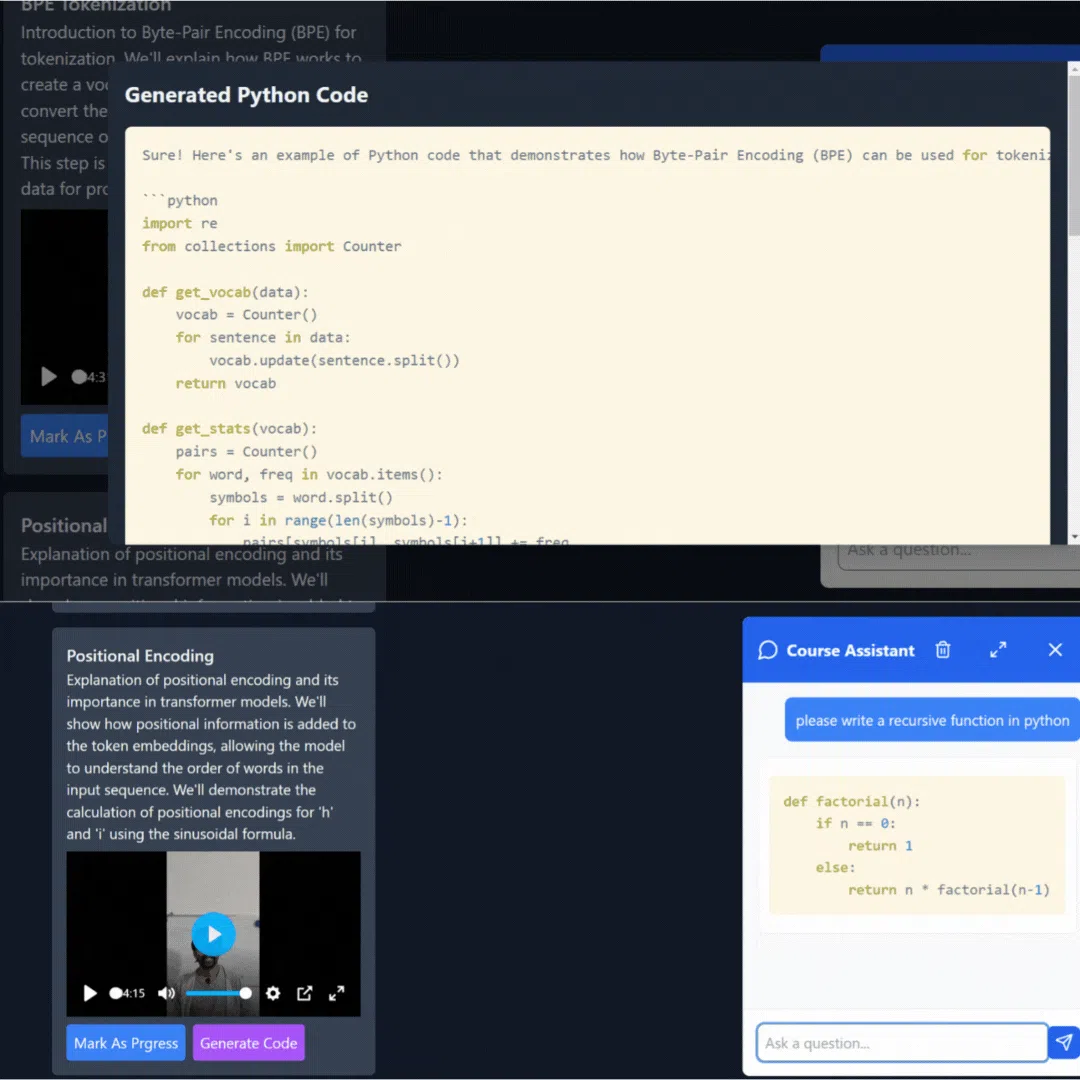
Task: Open Positional Encoding video settings gear
Action: pyautogui.click(x=273, y=993)
